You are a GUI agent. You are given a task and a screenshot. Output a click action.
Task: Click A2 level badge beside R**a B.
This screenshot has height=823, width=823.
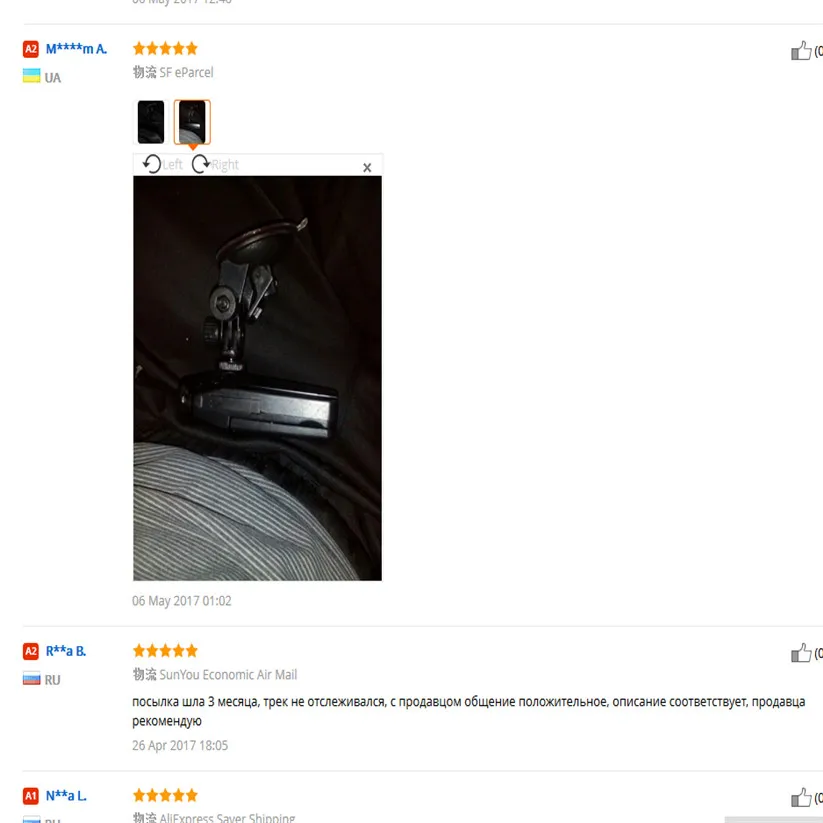click(x=31, y=651)
